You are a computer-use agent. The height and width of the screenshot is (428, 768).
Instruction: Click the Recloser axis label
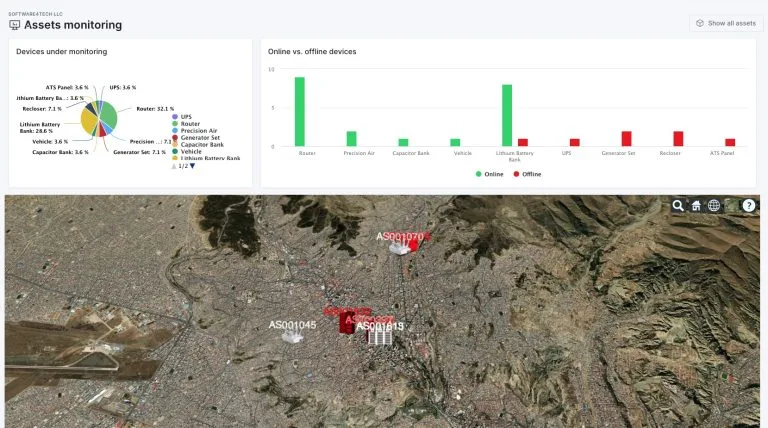click(670, 153)
